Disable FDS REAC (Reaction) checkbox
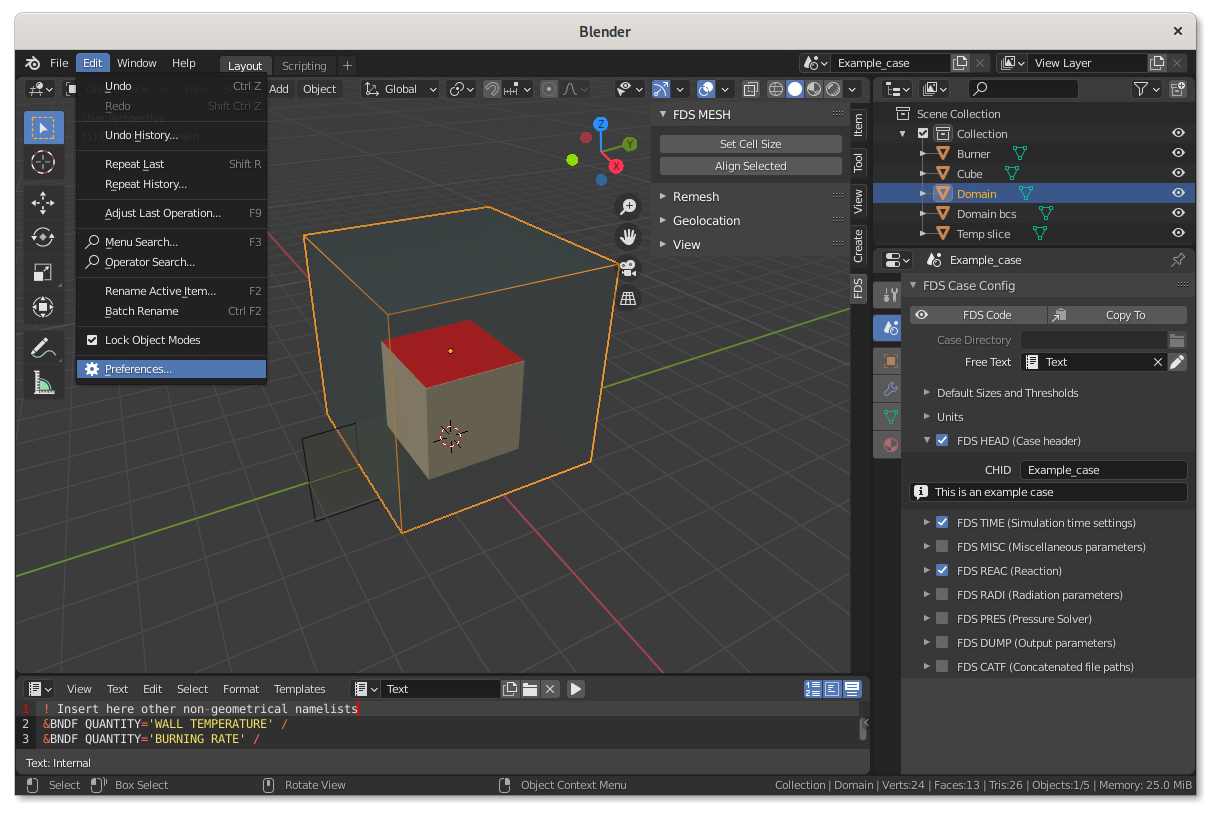The height and width of the screenshot is (814, 1215). click(x=942, y=571)
